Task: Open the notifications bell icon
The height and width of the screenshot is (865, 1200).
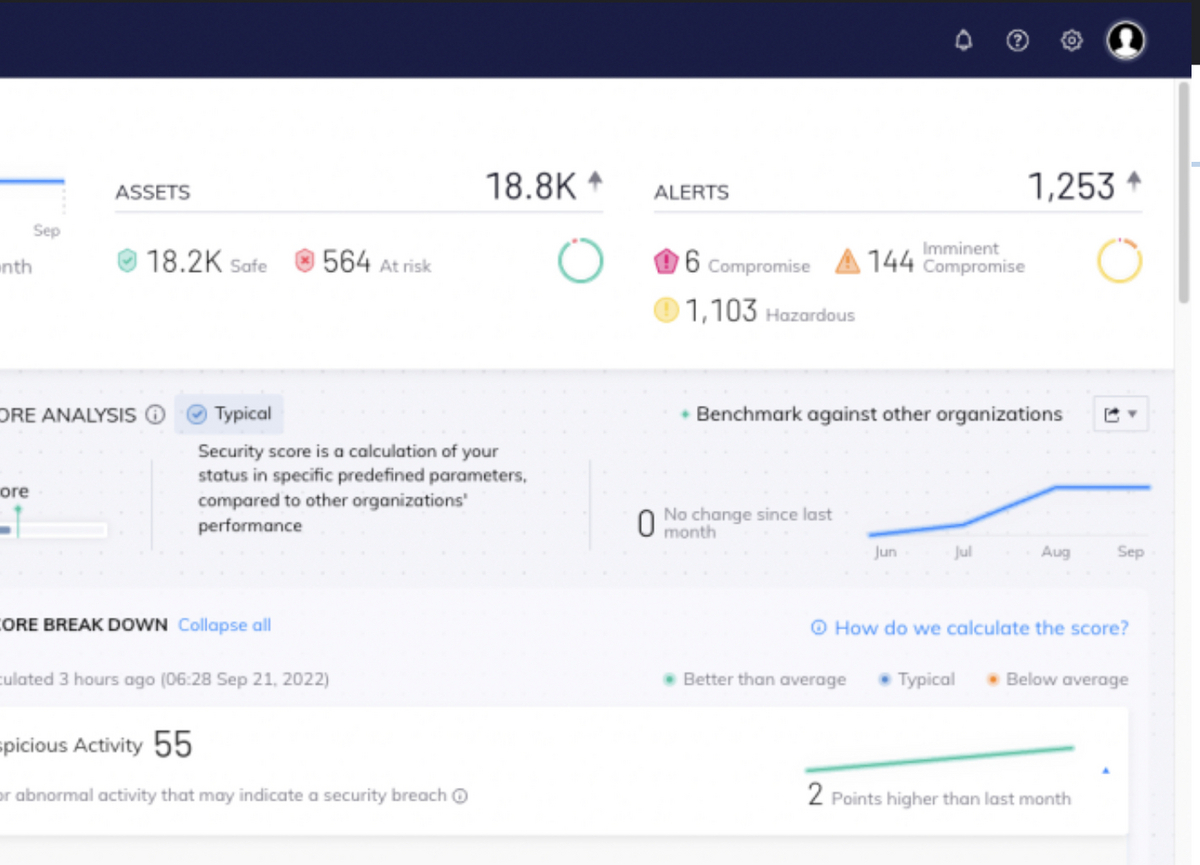Action: (964, 41)
